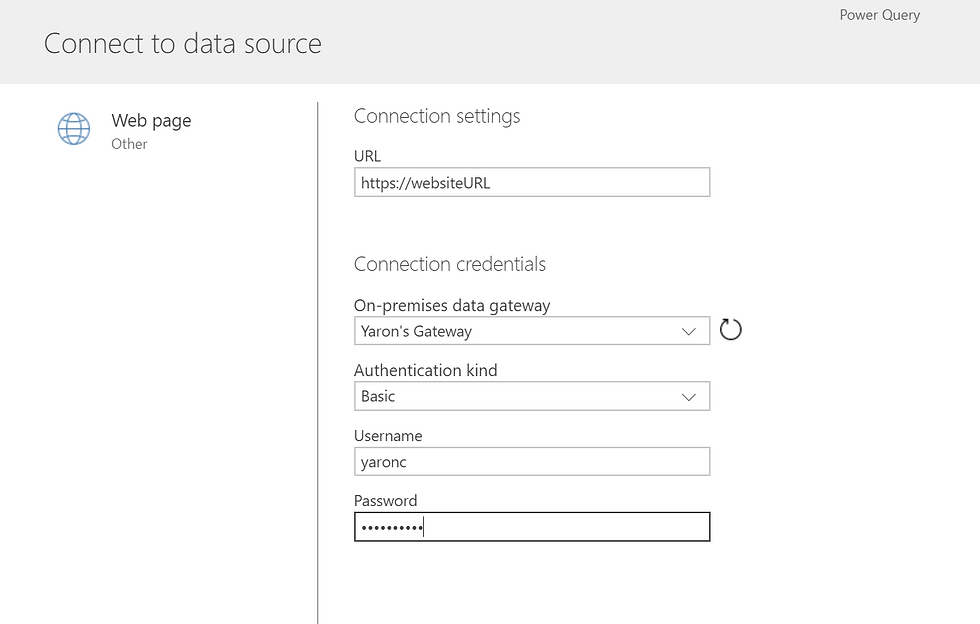Click the Connection credentials heading
This screenshot has width=980, height=624.
[x=449, y=264]
